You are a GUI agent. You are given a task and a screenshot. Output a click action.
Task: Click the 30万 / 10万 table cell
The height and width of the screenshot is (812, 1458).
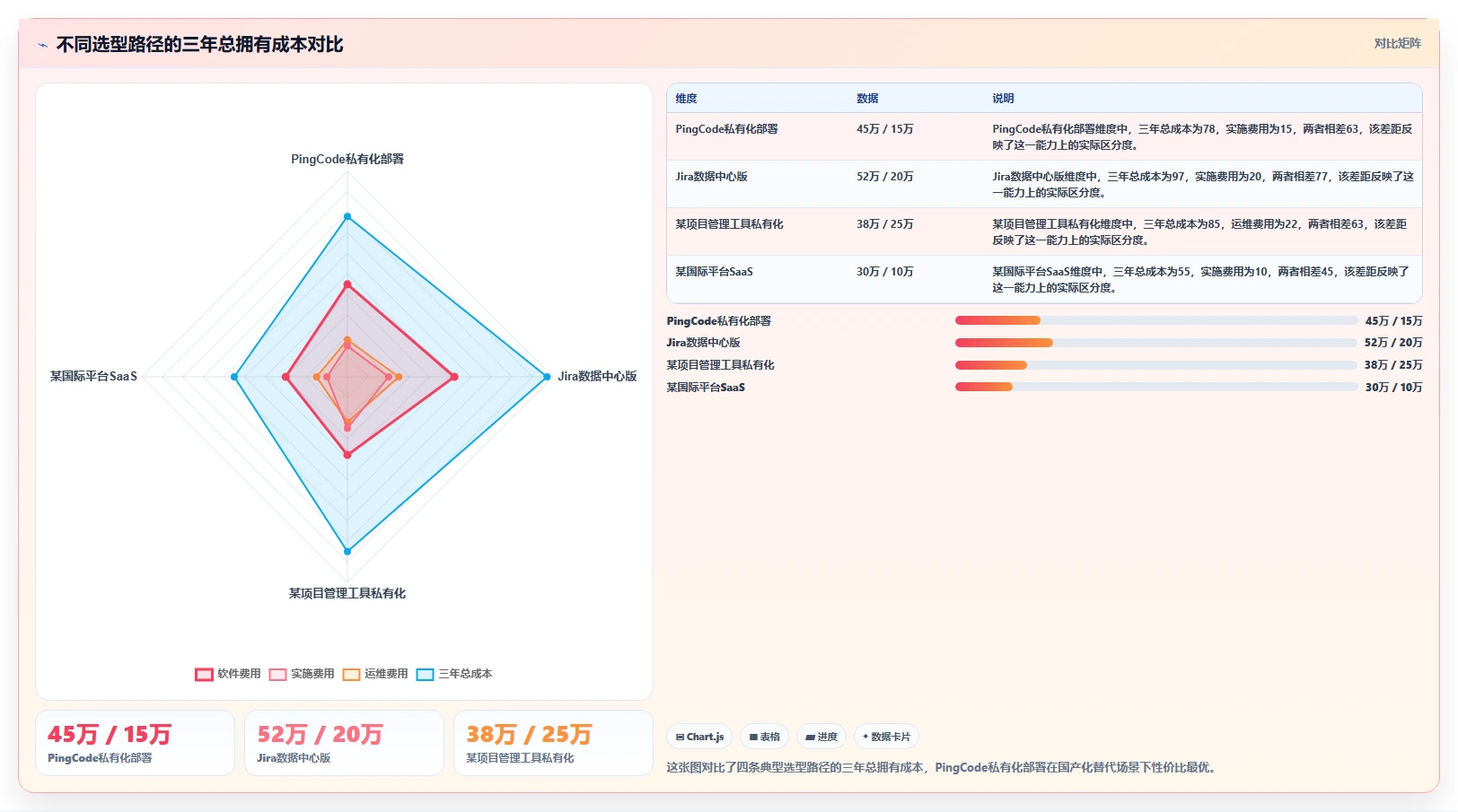coord(884,272)
